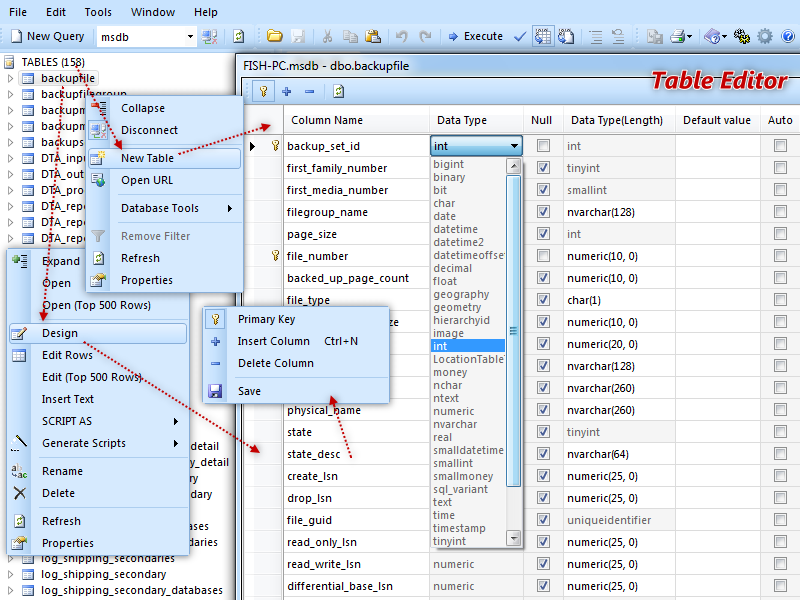Click the blue help question mark icon
The width and height of the screenshot is (800, 600).
(788, 36)
